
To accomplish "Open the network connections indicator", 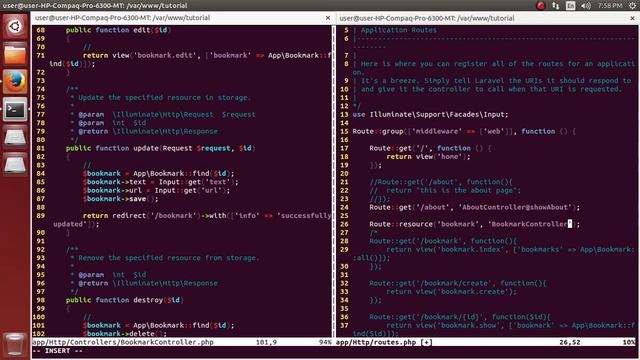I will coord(556,6).
